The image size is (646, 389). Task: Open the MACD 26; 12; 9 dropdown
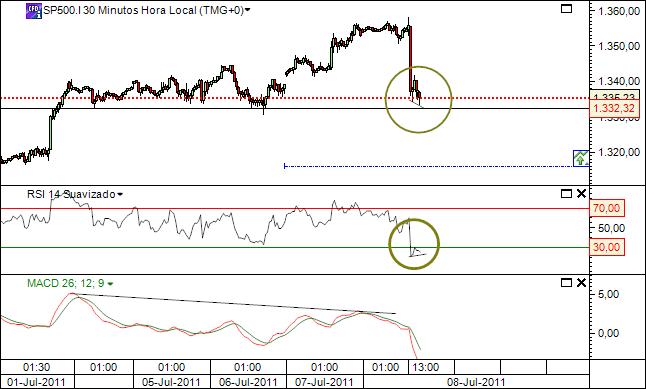click(x=110, y=284)
